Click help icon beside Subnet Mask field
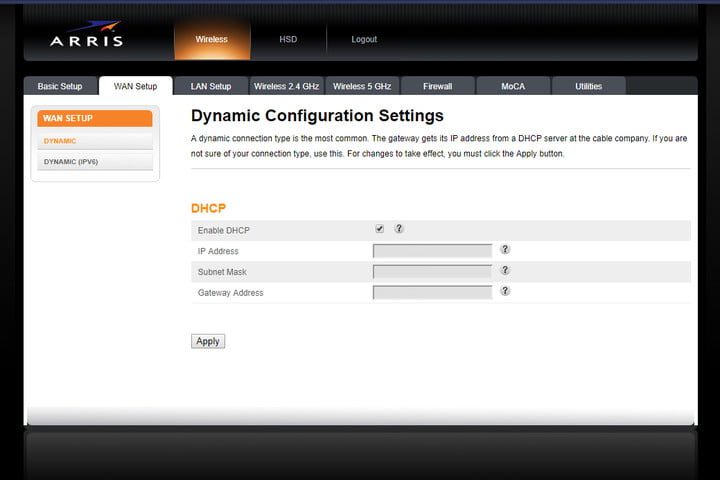This screenshot has width=720, height=480. [505, 271]
